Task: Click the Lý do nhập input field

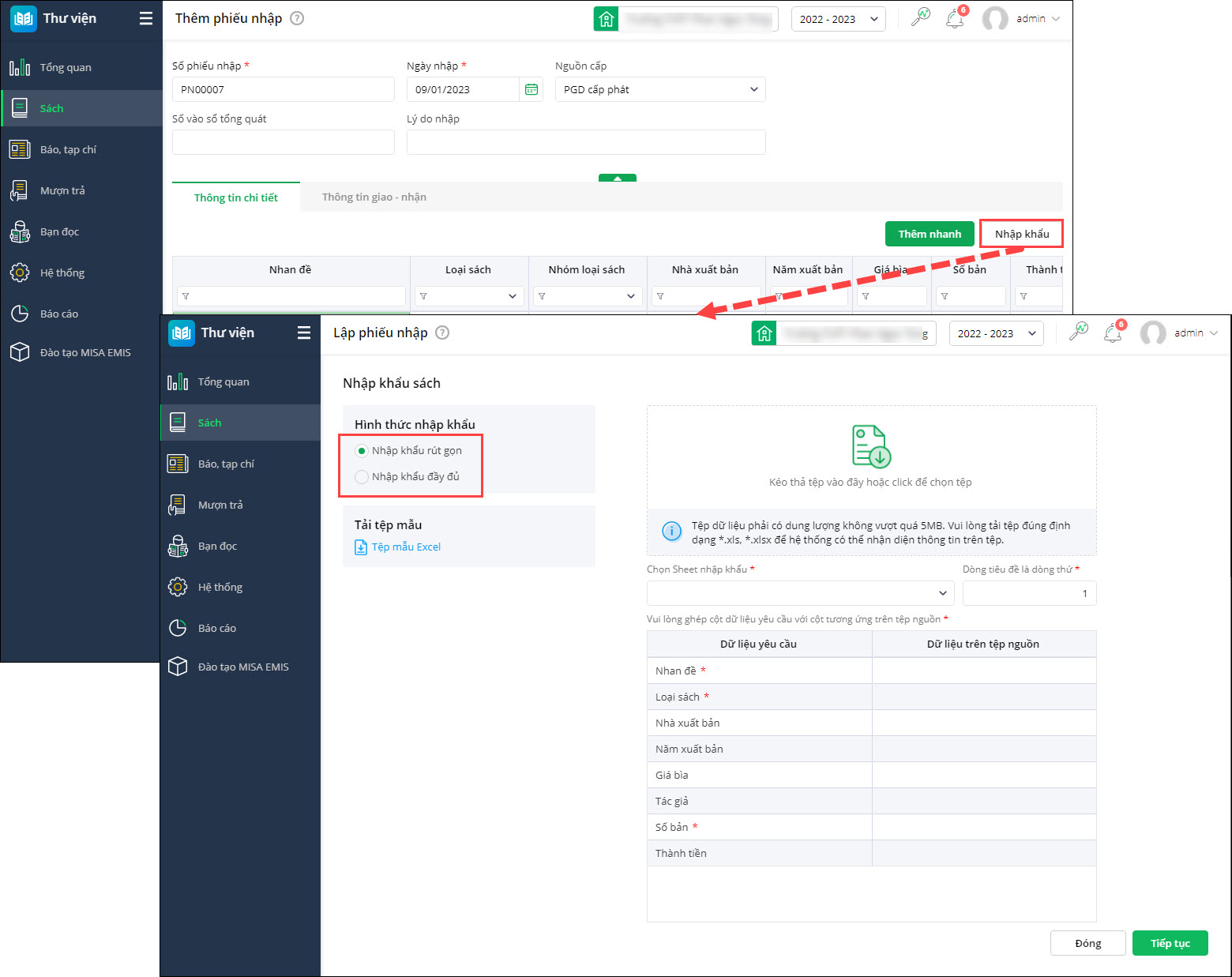Action: tap(586, 142)
